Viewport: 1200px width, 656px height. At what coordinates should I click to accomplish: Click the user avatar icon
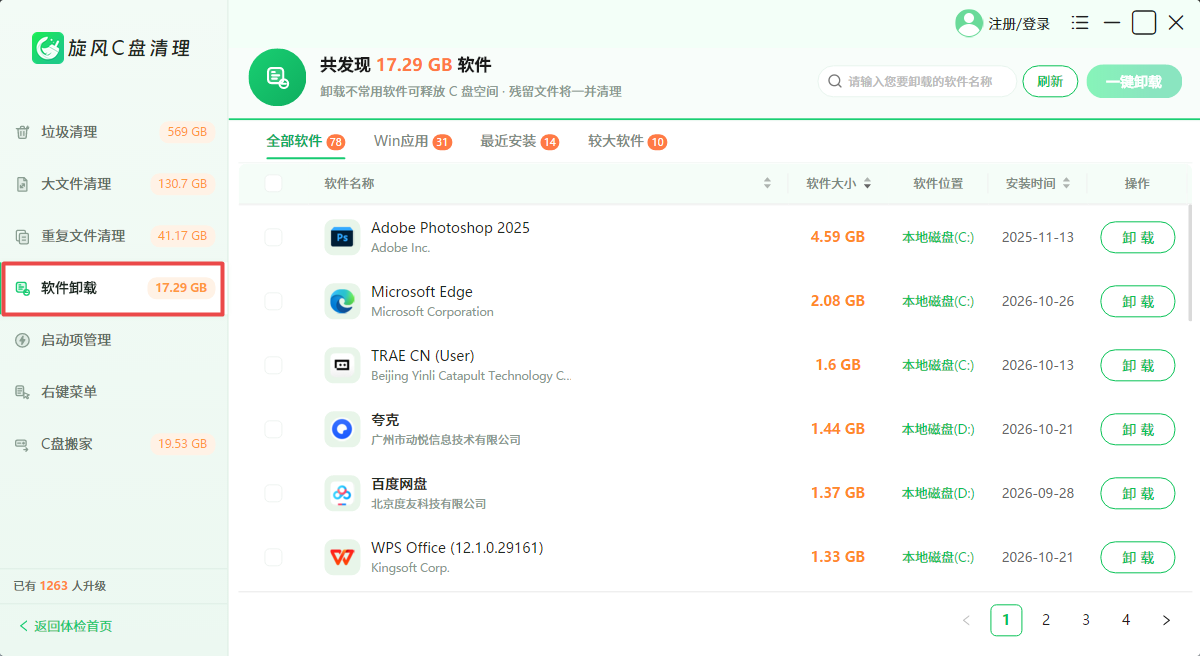(969, 23)
